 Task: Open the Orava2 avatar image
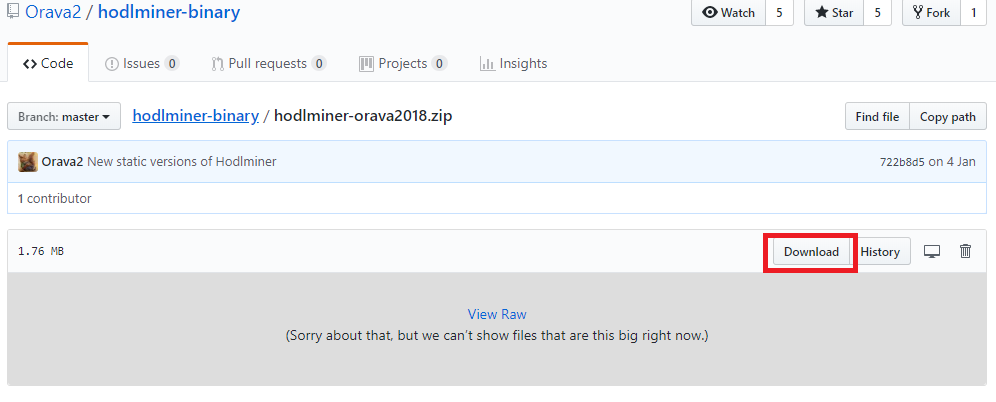(28, 162)
